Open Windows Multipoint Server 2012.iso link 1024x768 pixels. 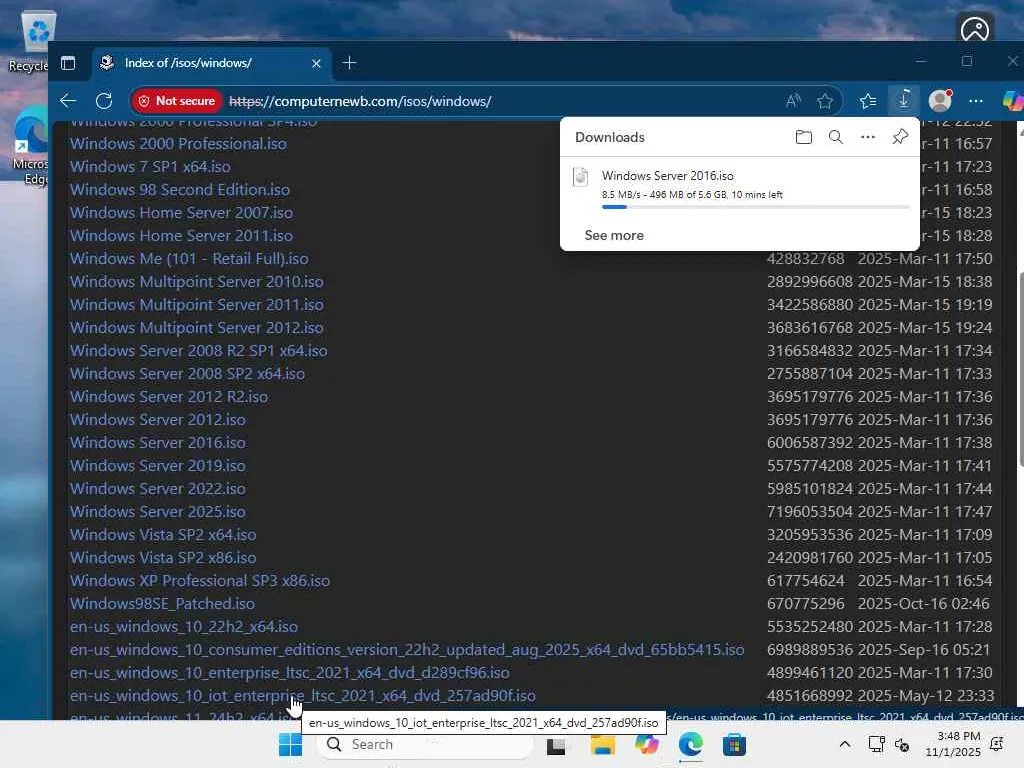pos(197,327)
